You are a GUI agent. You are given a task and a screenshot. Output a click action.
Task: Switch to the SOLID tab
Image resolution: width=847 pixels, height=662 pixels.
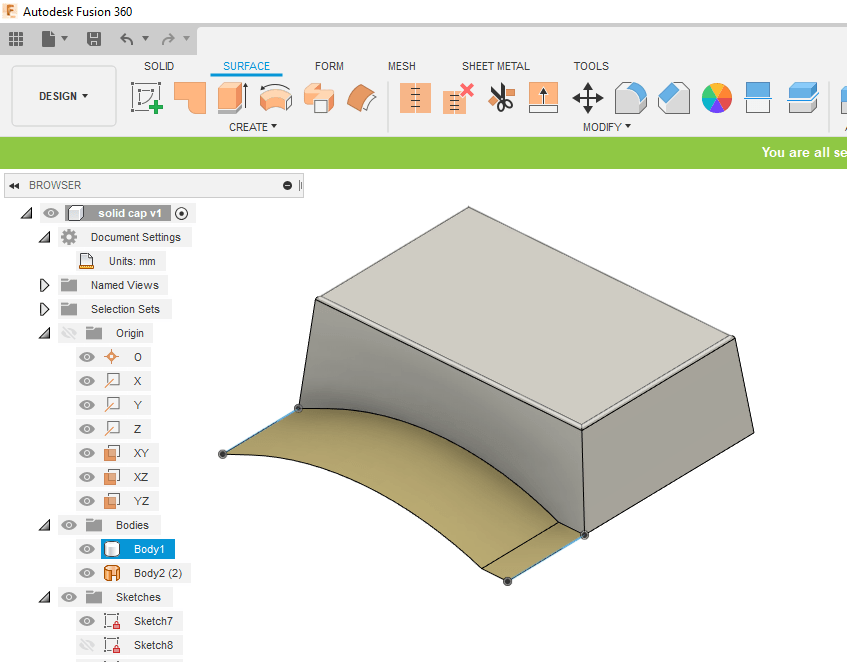point(159,66)
